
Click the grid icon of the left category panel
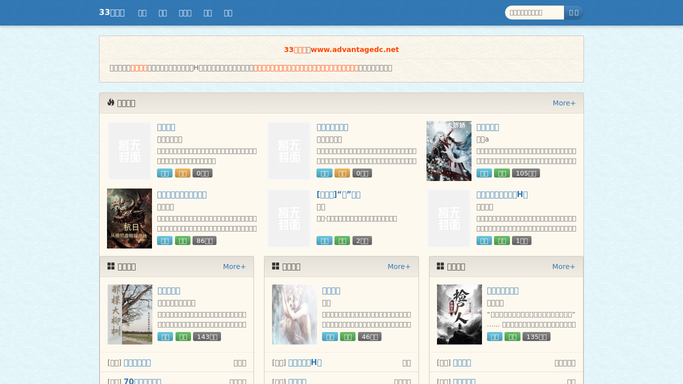pyautogui.click(x=111, y=266)
